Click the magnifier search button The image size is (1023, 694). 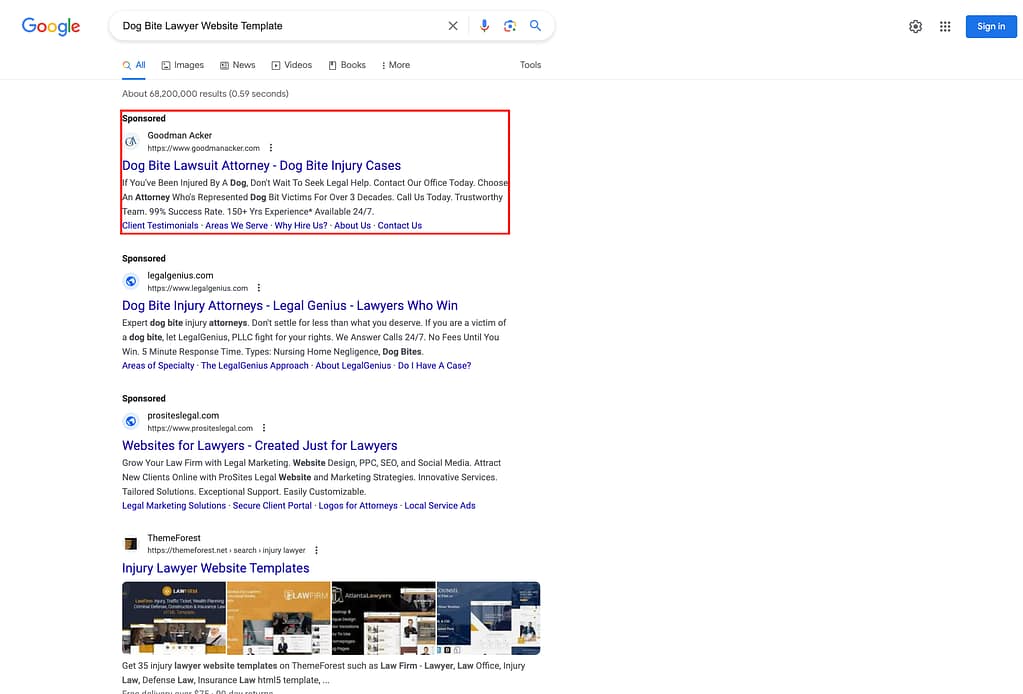point(535,26)
